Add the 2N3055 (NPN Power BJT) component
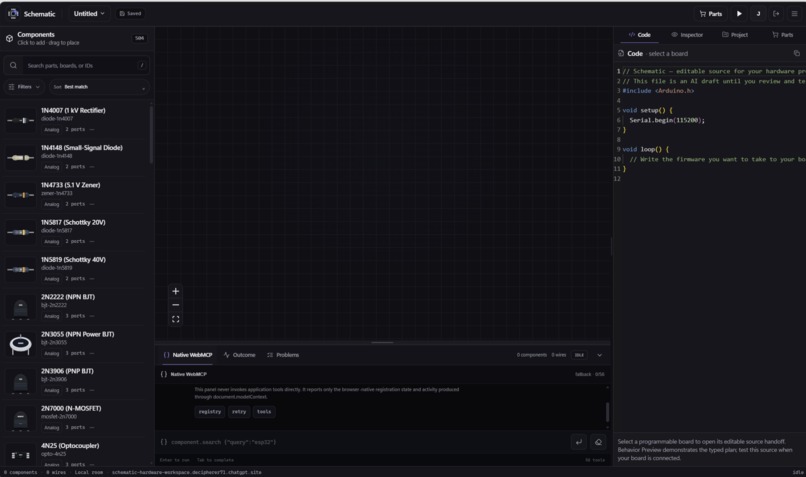806x477 pixels. pyautogui.click(x=77, y=344)
